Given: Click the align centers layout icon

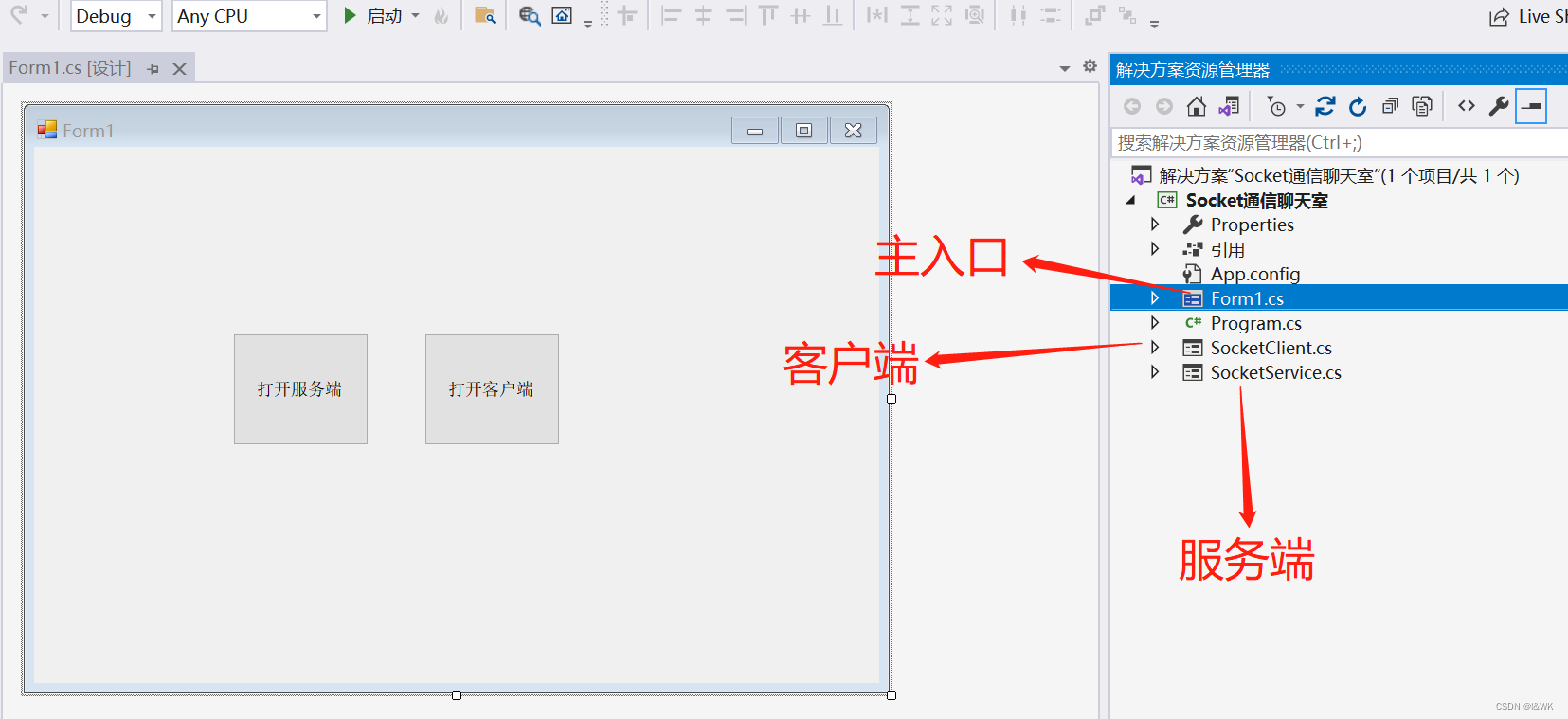Looking at the screenshot, I should pyautogui.click(x=703, y=15).
